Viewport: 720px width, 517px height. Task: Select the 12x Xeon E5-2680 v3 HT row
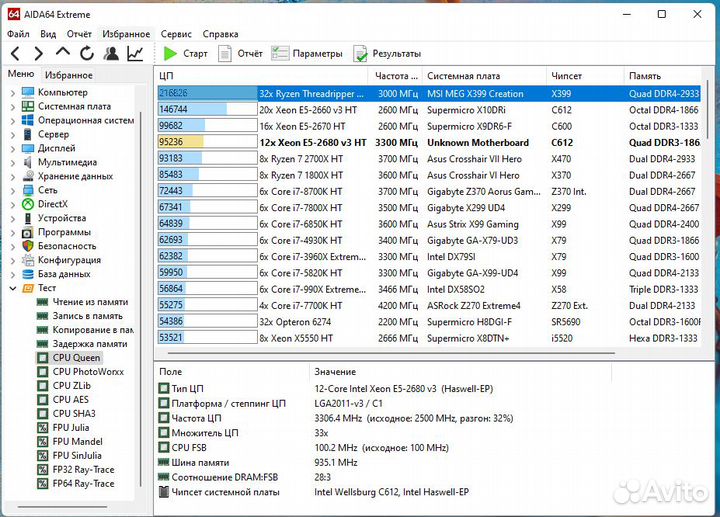pos(428,142)
